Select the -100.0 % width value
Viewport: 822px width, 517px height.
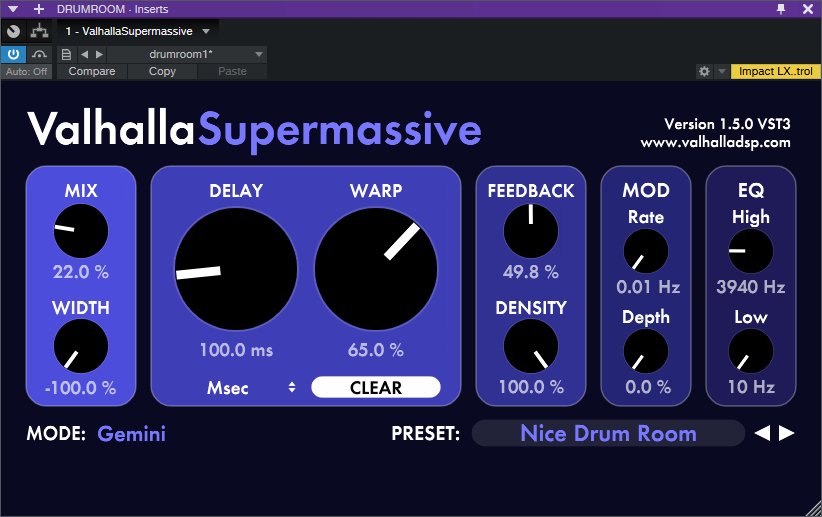[80, 387]
